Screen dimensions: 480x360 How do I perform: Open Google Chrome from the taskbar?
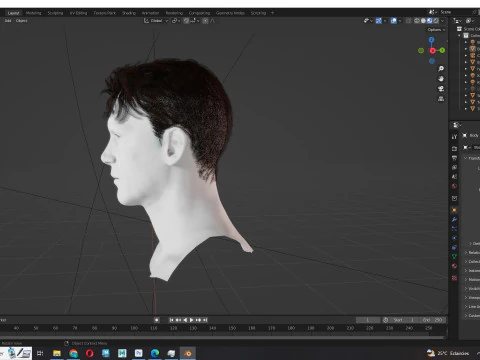tap(73, 353)
